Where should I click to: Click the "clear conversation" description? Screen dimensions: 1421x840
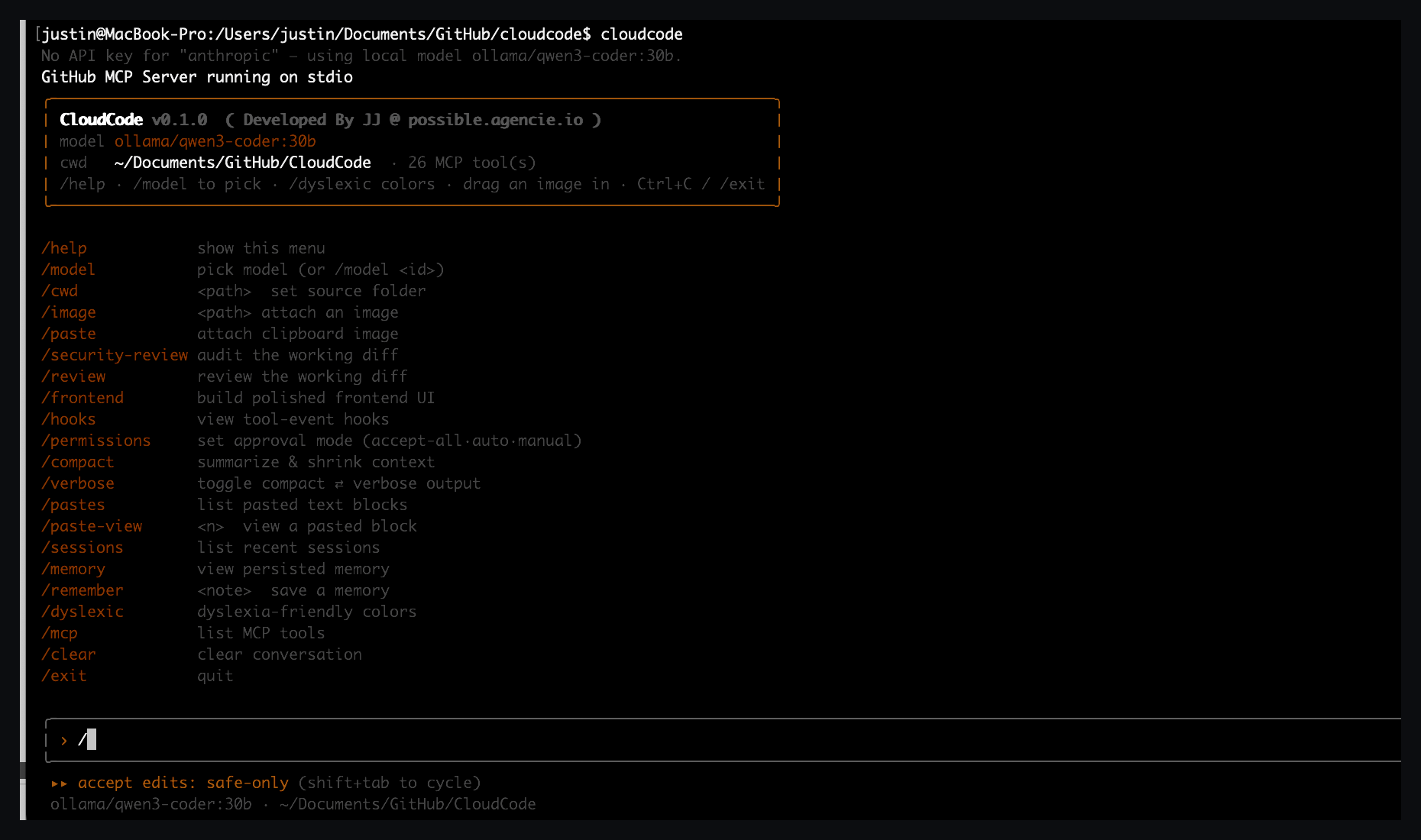tap(280, 654)
